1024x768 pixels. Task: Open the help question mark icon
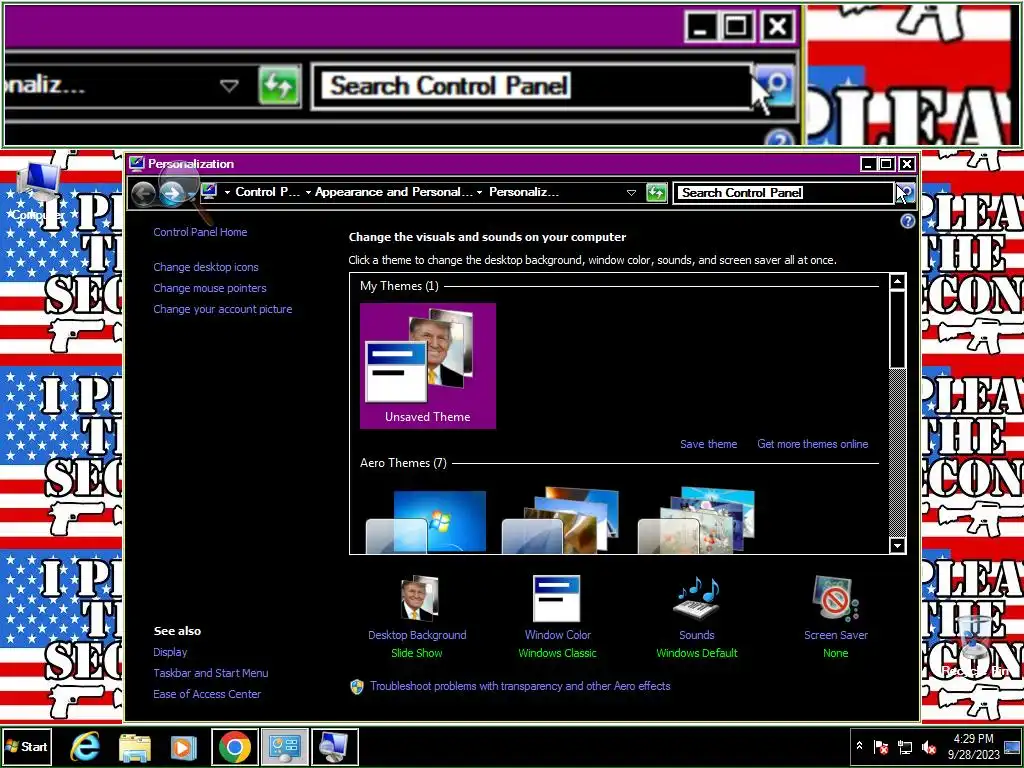(907, 221)
